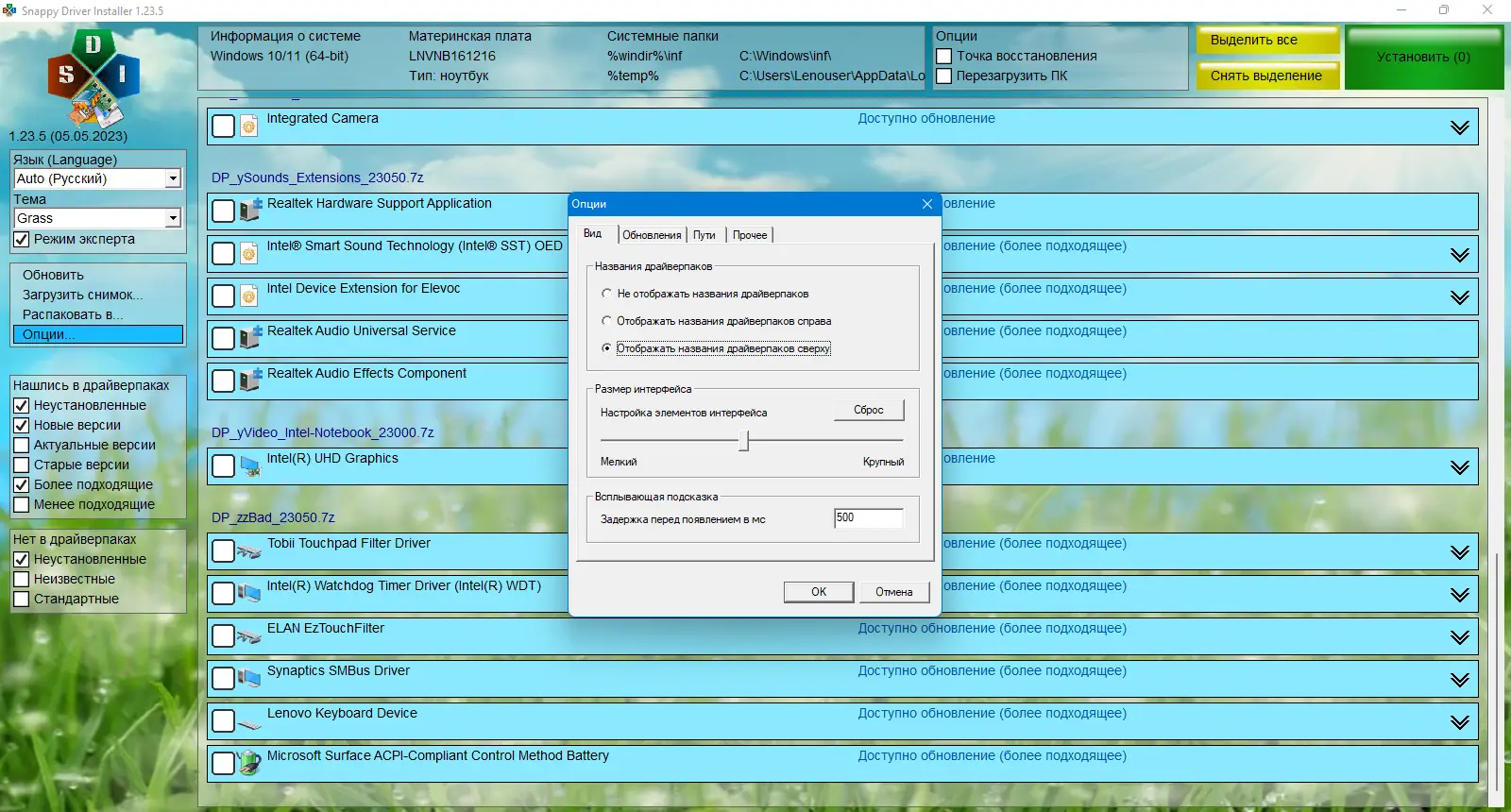Screen dimensions: 1511x812
Task: Toggle the Режим эксперта checkbox
Action: point(21,240)
